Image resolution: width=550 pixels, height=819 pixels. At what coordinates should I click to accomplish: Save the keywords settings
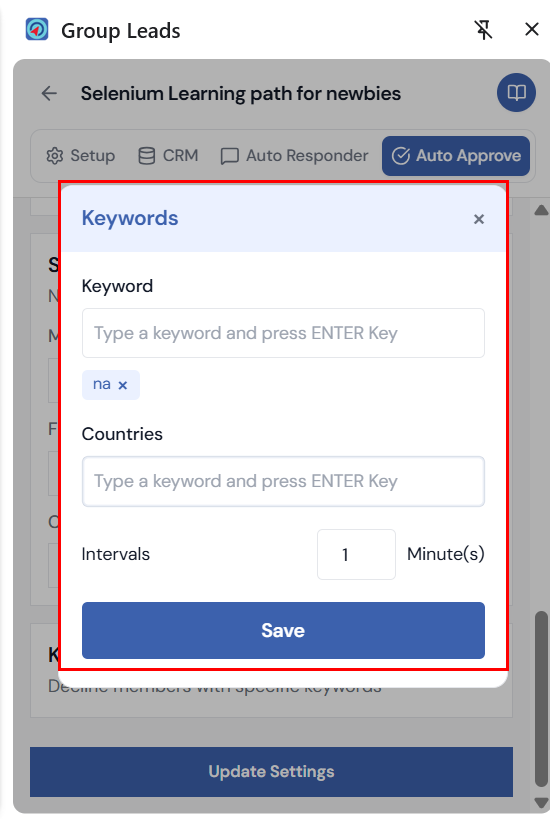tap(283, 630)
